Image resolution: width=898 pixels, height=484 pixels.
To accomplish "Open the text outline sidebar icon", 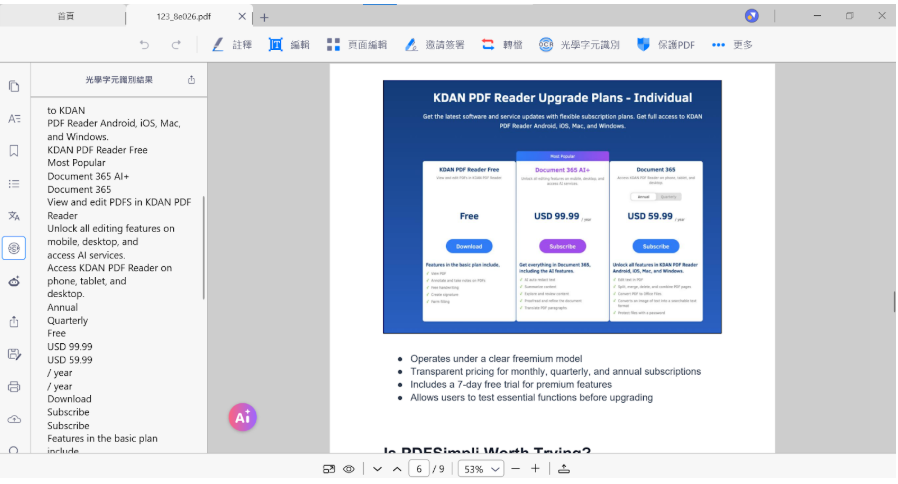I will pyautogui.click(x=14, y=119).
